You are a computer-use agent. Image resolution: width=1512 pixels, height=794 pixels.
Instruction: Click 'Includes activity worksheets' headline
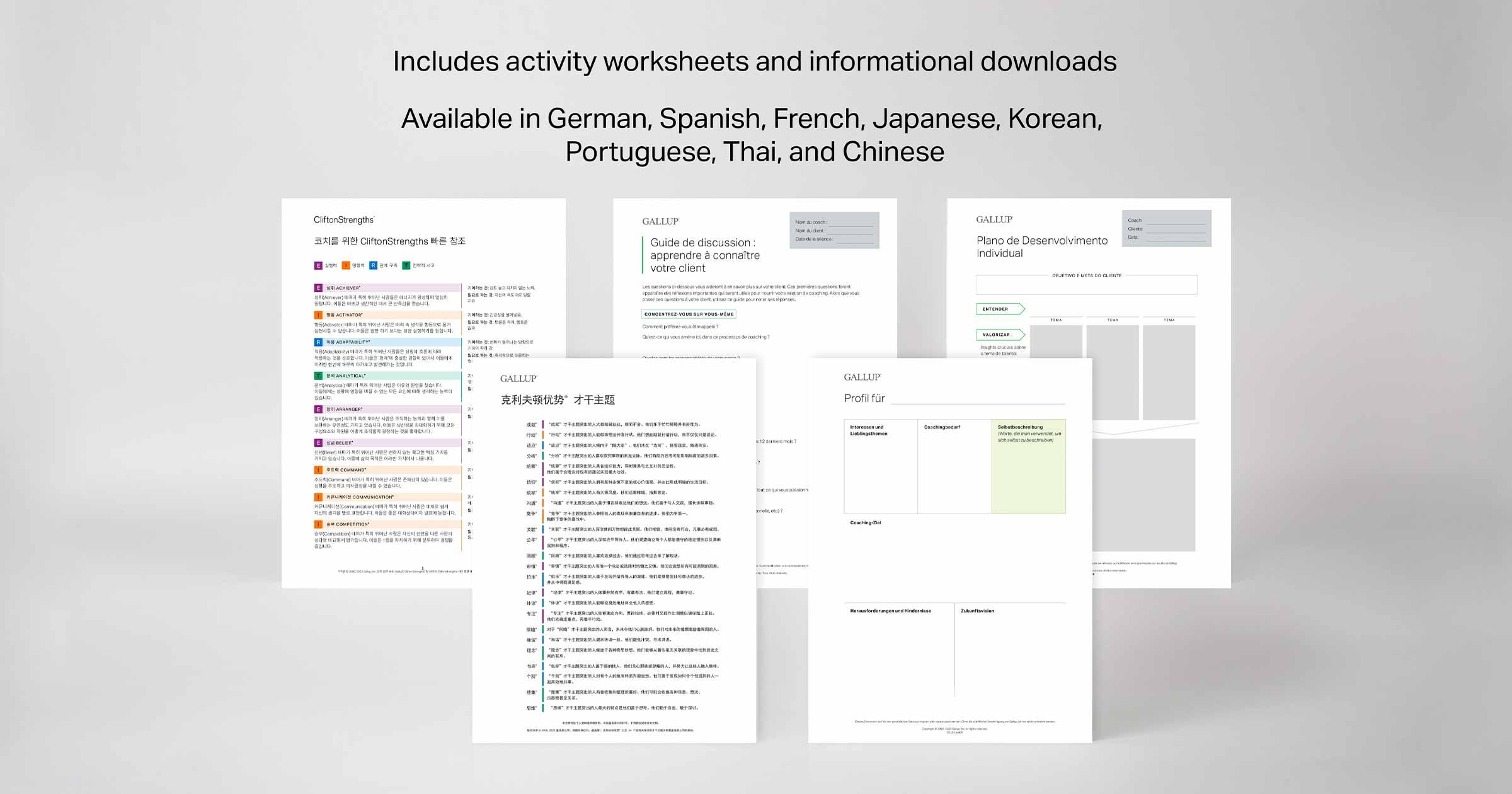coord(755,62)
